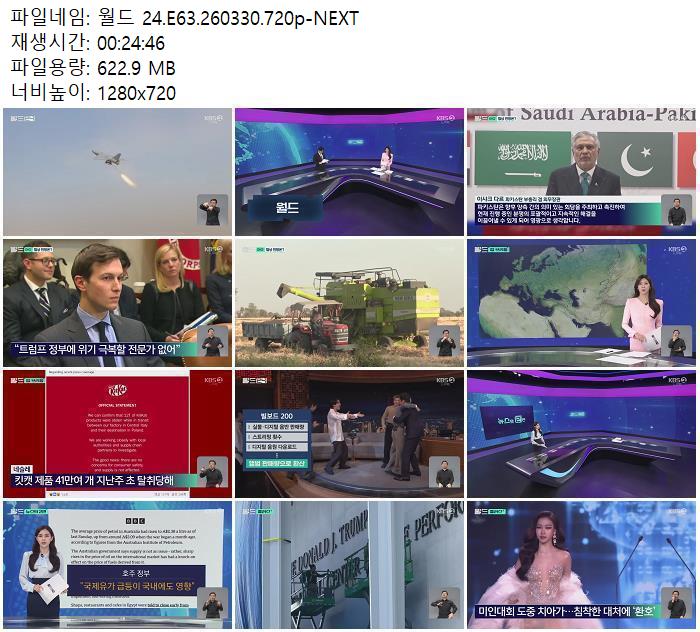Screen dimensions: 700x632
Task: Select the Saudi Arabia flag in press conference frame
Action: click(522, 155)
